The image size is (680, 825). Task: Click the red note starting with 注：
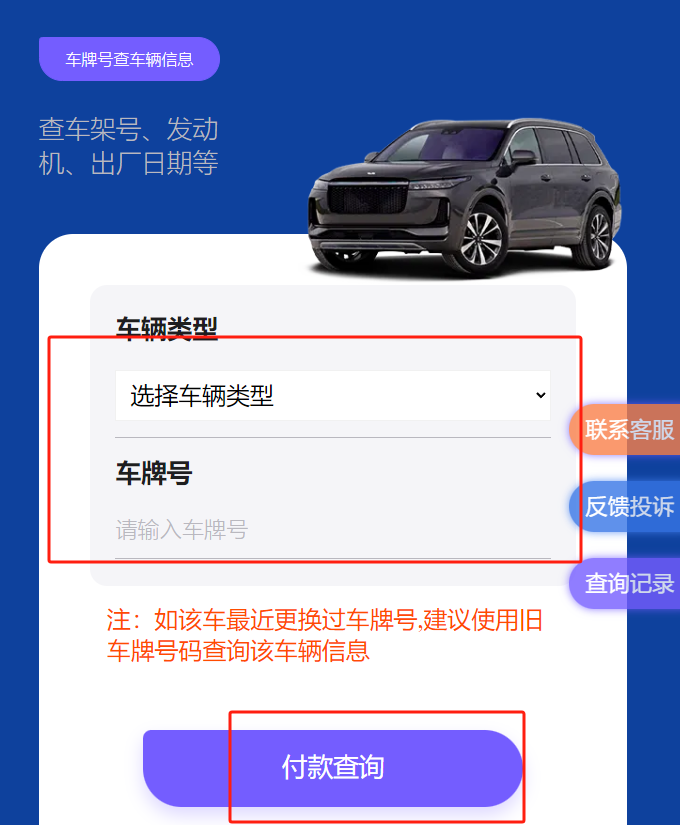(325, 635)
